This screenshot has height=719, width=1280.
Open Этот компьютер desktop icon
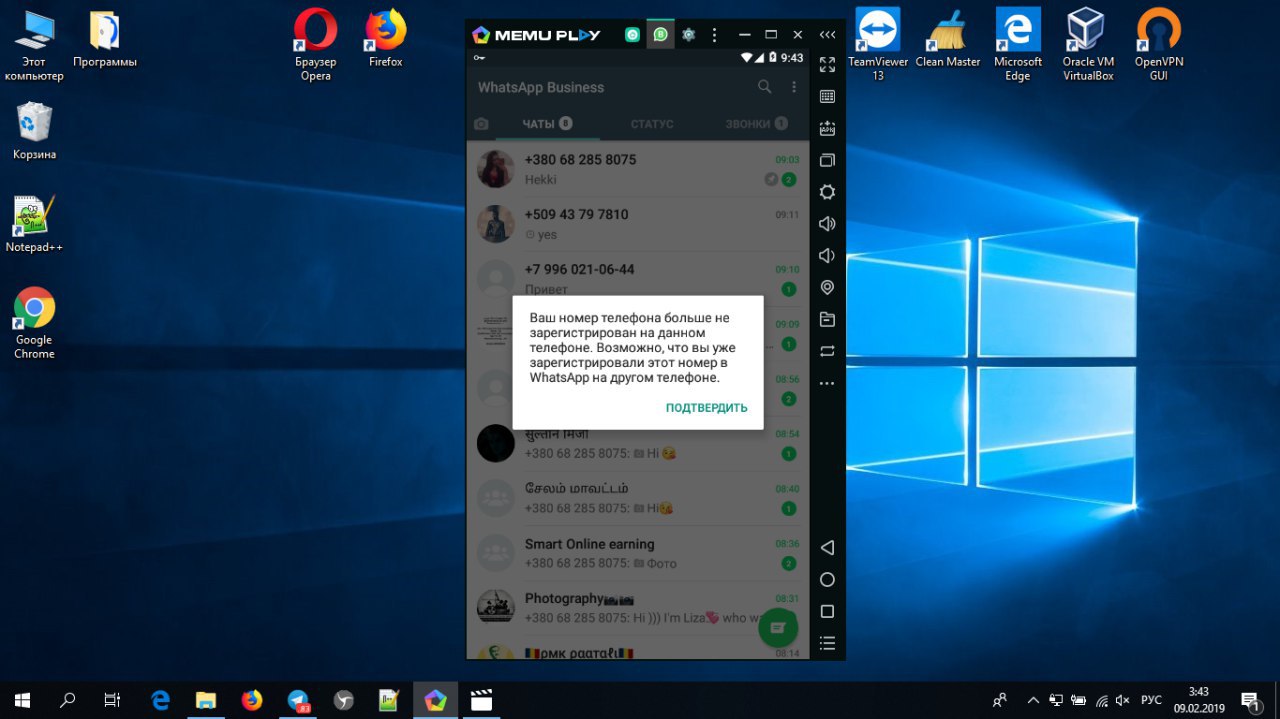pos(34,45)
